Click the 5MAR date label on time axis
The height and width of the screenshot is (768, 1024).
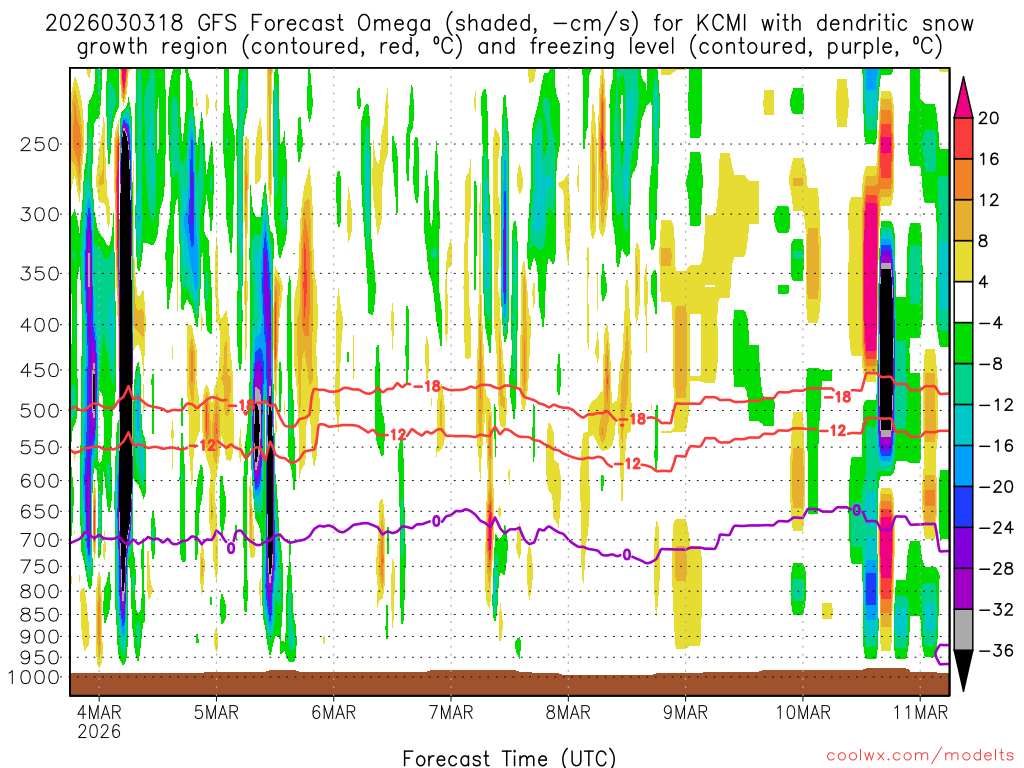tap(216, 712)
